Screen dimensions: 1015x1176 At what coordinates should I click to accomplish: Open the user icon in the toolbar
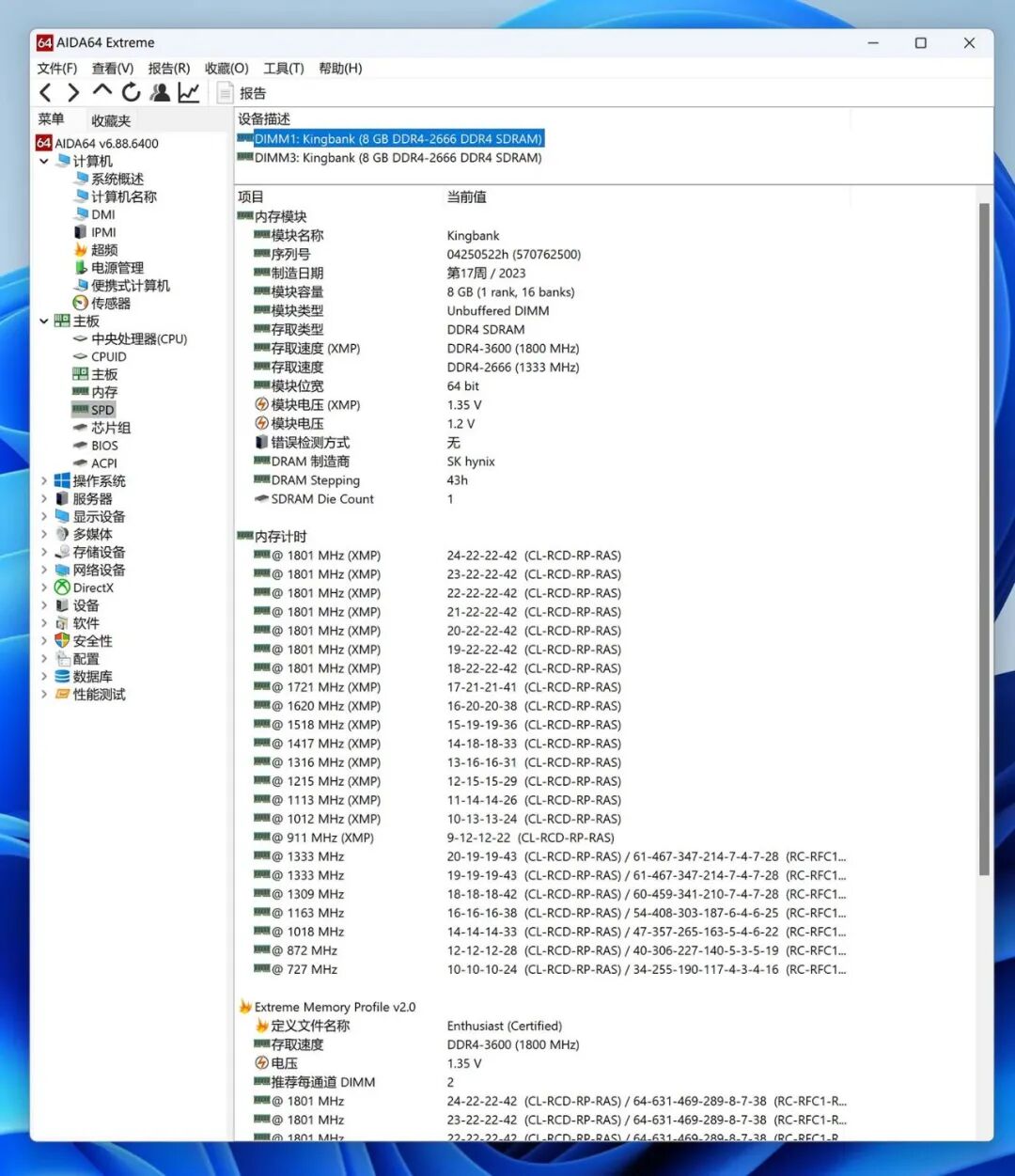pyautogui.click(x=161, y=91)
